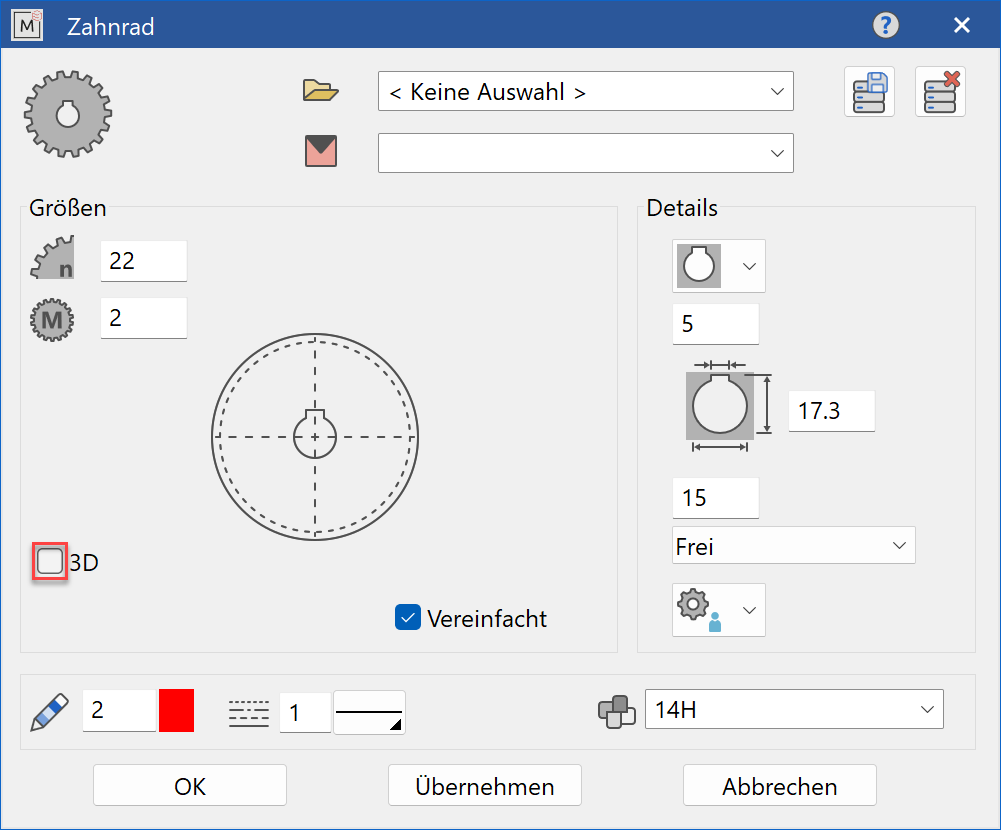
Task: Click the large gear icon at top left
Action: tap(68, 114)
